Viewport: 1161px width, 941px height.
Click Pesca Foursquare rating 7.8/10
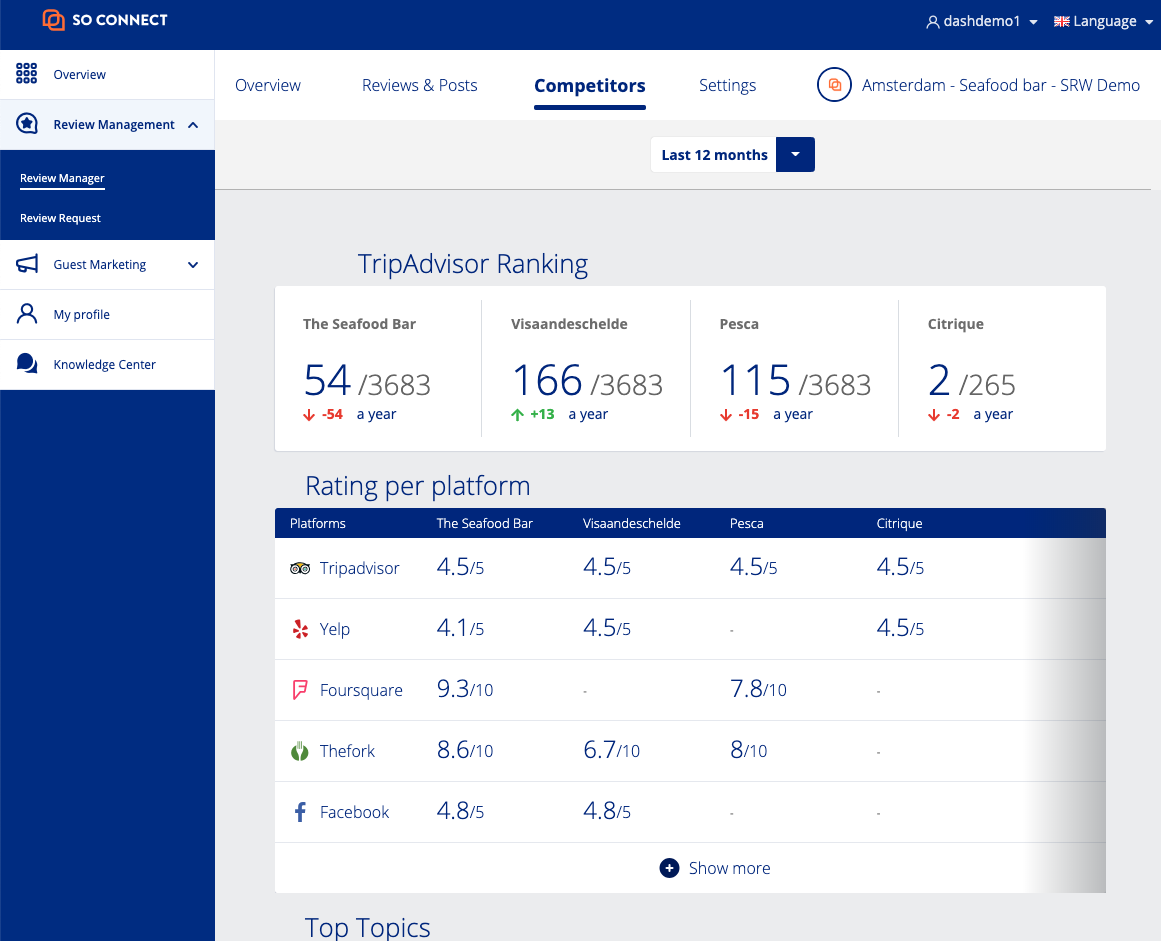pos(757,689)
